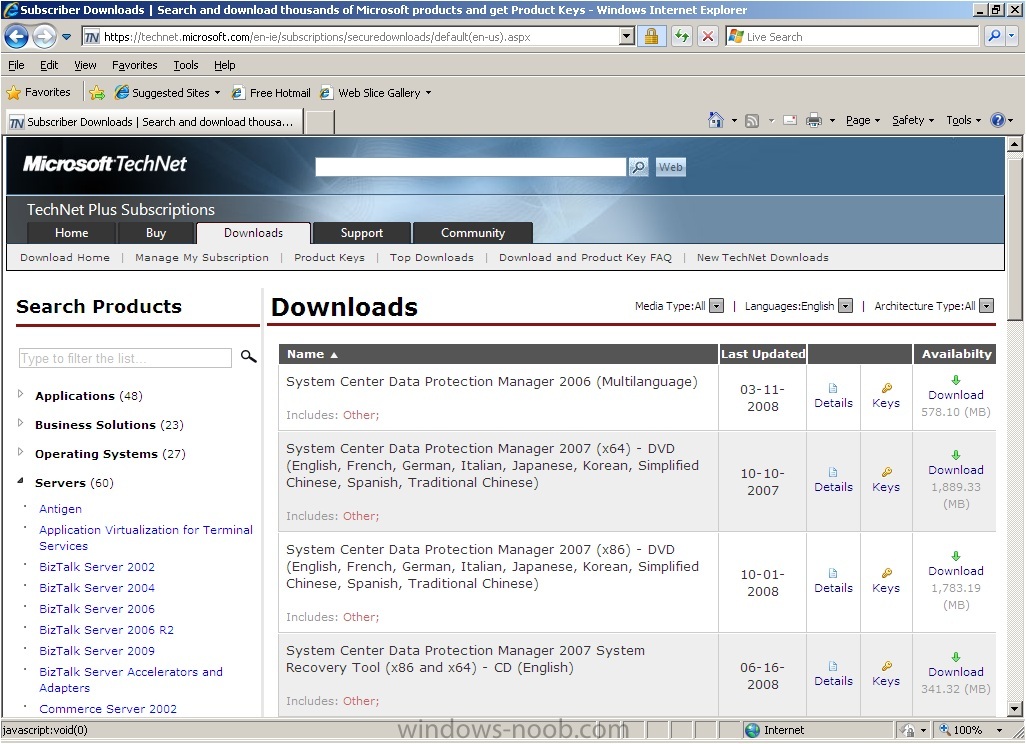Open Safety menu in command bar
Screen dimensions: 1026x744
click(x=913, y=120)
